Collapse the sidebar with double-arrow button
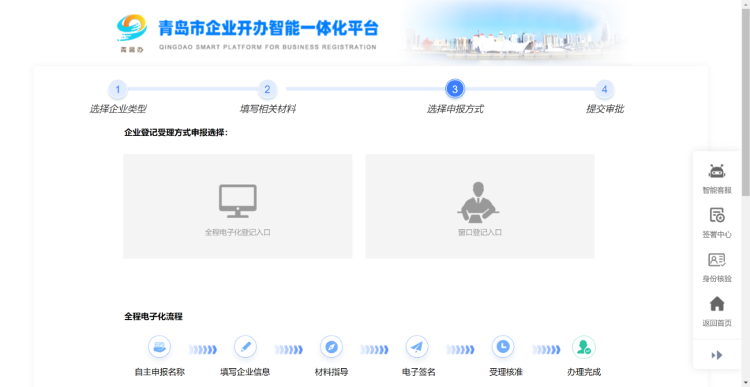Screen dimensions: 750x387 pos(717,355)
